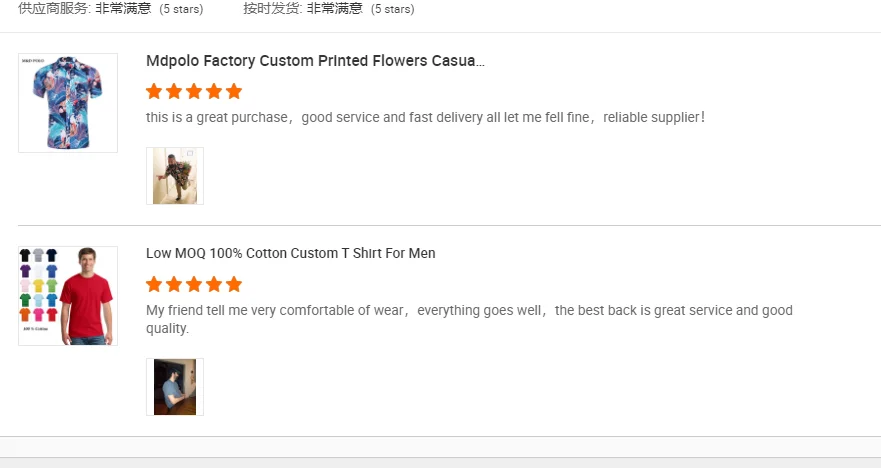Click fourth star in the cotton T-shirt review
881x468 pixels.
[214, 284]
